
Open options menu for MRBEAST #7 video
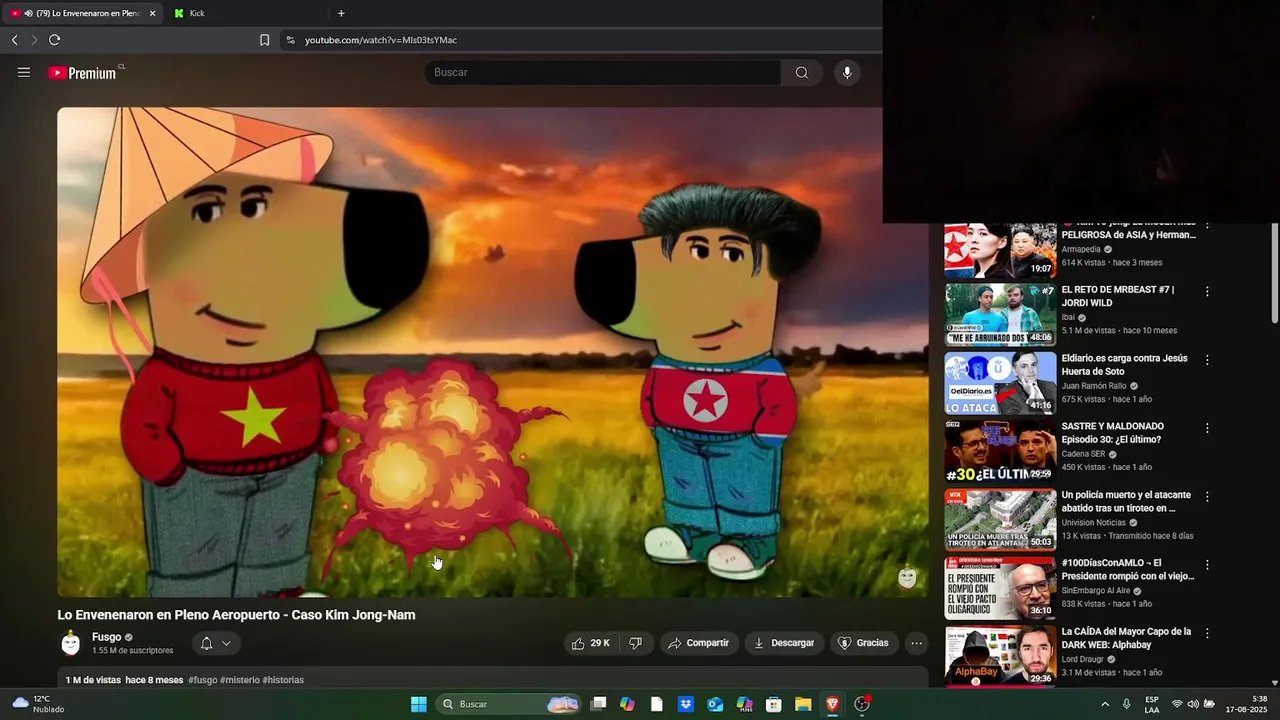coord(1207,291)
